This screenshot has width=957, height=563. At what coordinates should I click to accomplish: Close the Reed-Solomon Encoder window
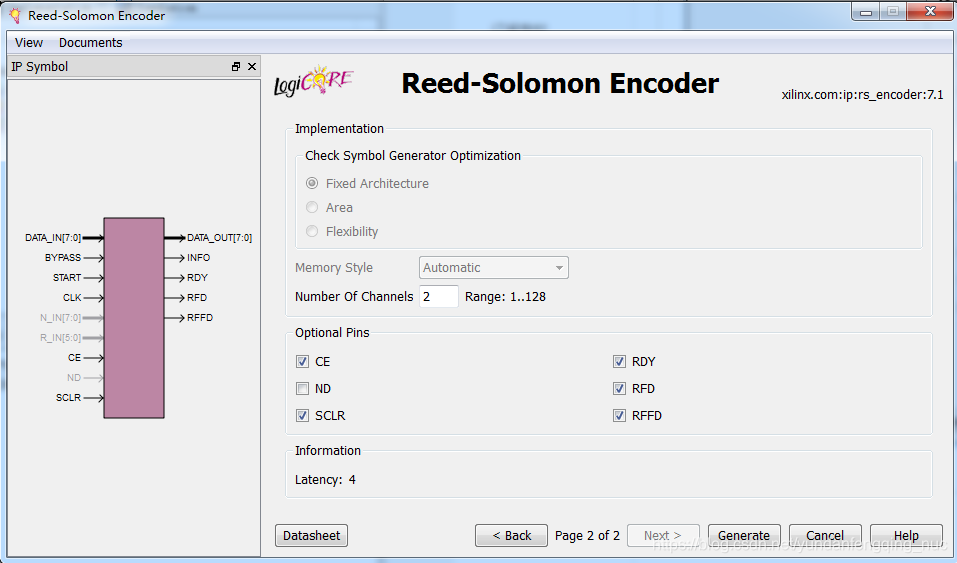tap(930, 12)
